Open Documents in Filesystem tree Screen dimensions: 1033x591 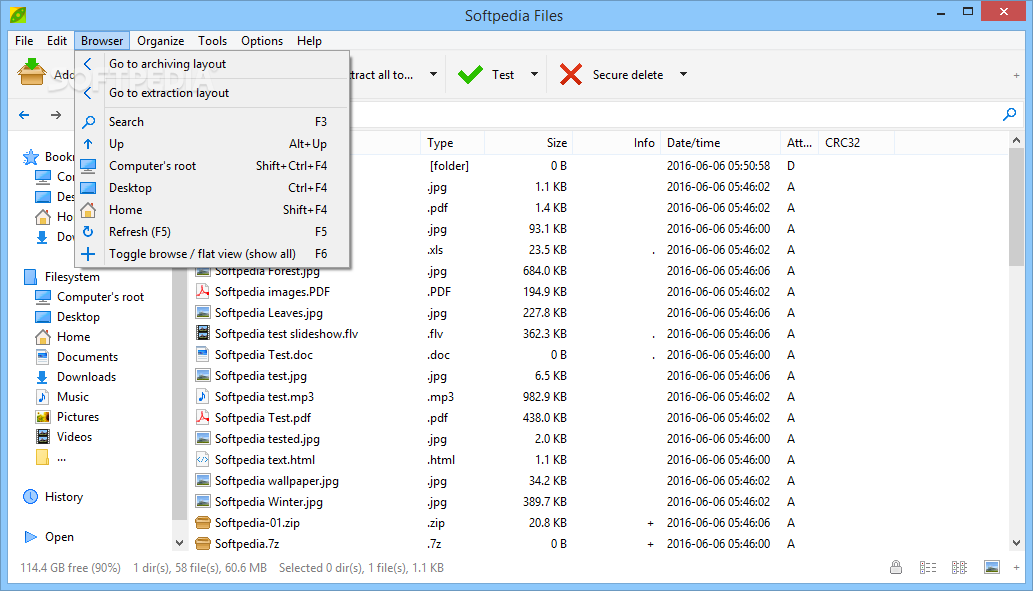tap(87, 357)
